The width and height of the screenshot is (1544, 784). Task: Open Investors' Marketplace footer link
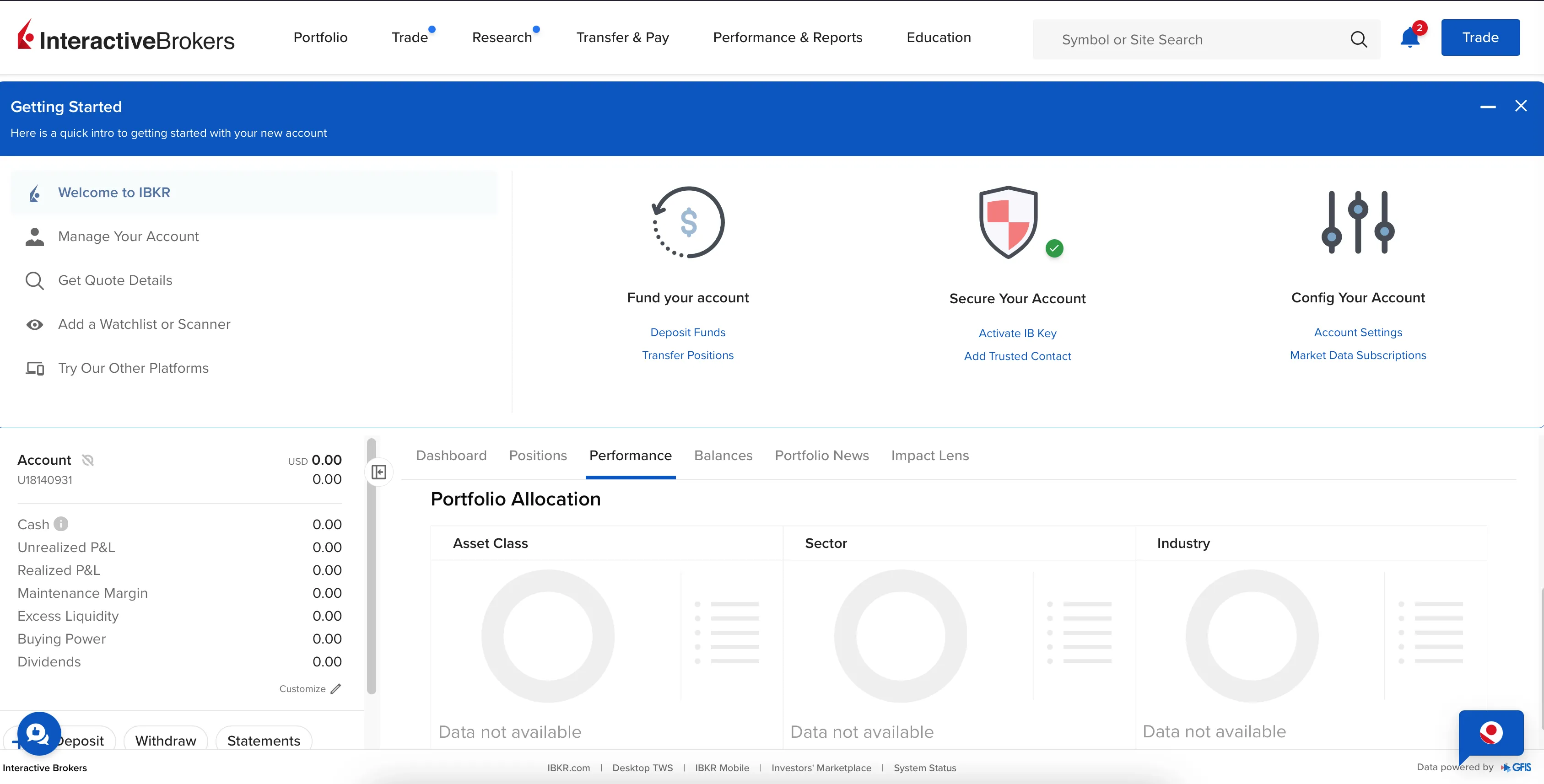point(821,768)
